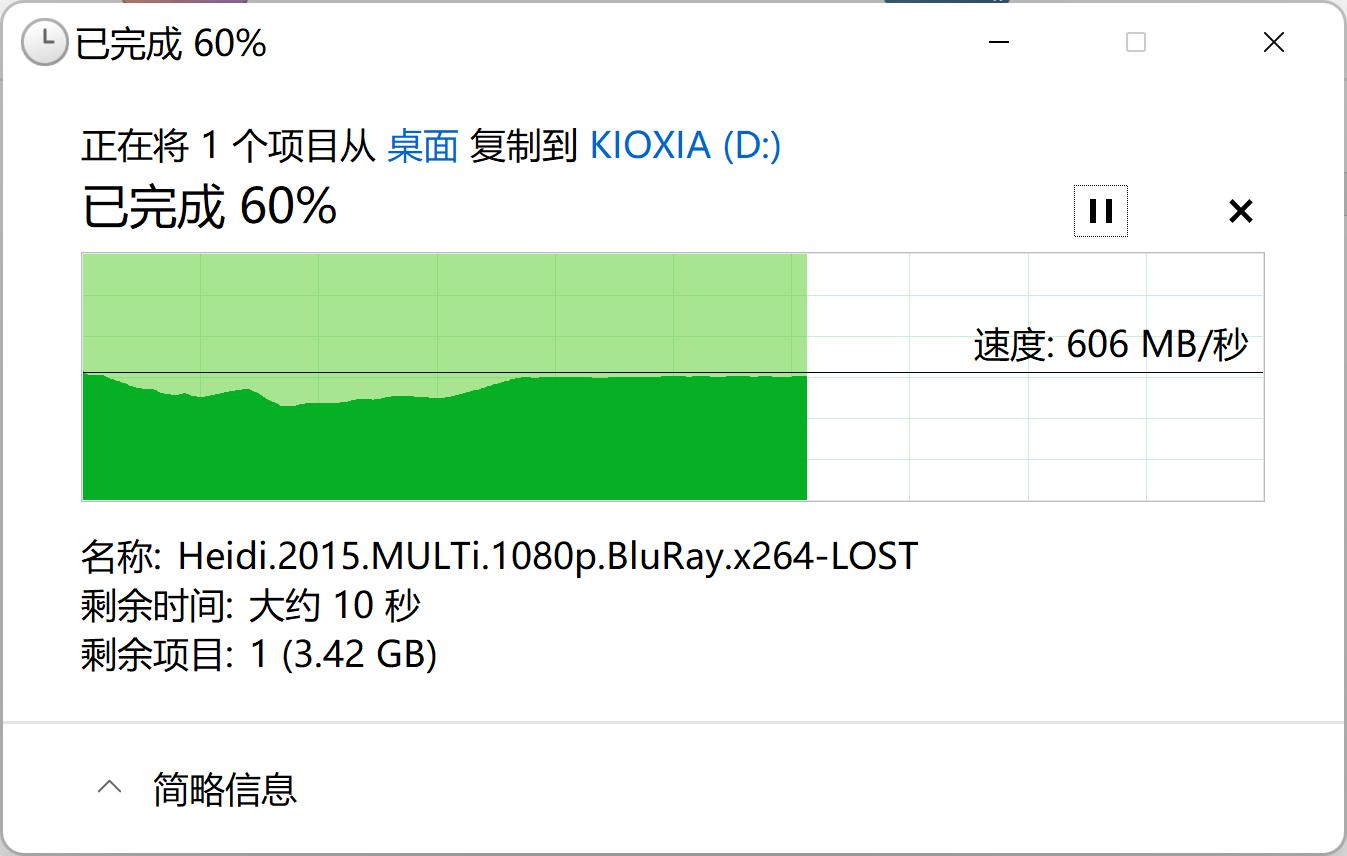Viewport: 1347px width, 856px height.
Task: Click the minimize icon of the dialog
Action: (997, 42)
